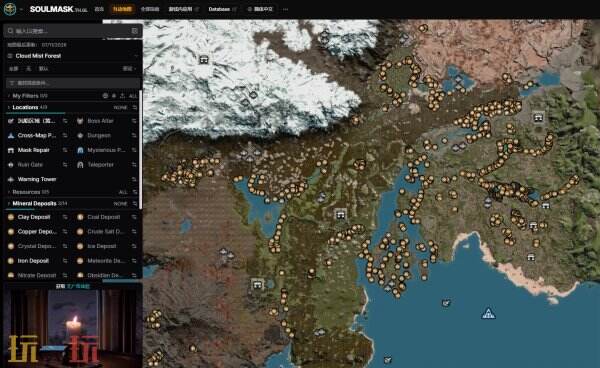Click the swap icon in Mineral Deposits header
600x368 pixels.
(x=135, y=204)
